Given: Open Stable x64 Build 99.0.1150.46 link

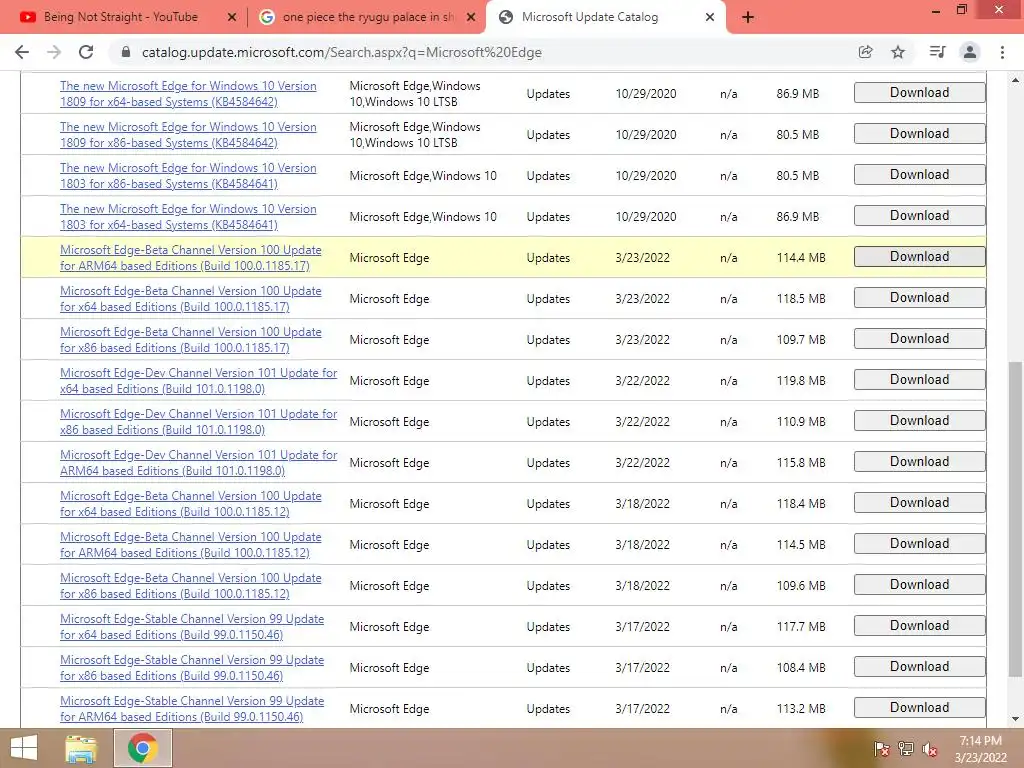Looking at the screenshot, I should [192, 627].
